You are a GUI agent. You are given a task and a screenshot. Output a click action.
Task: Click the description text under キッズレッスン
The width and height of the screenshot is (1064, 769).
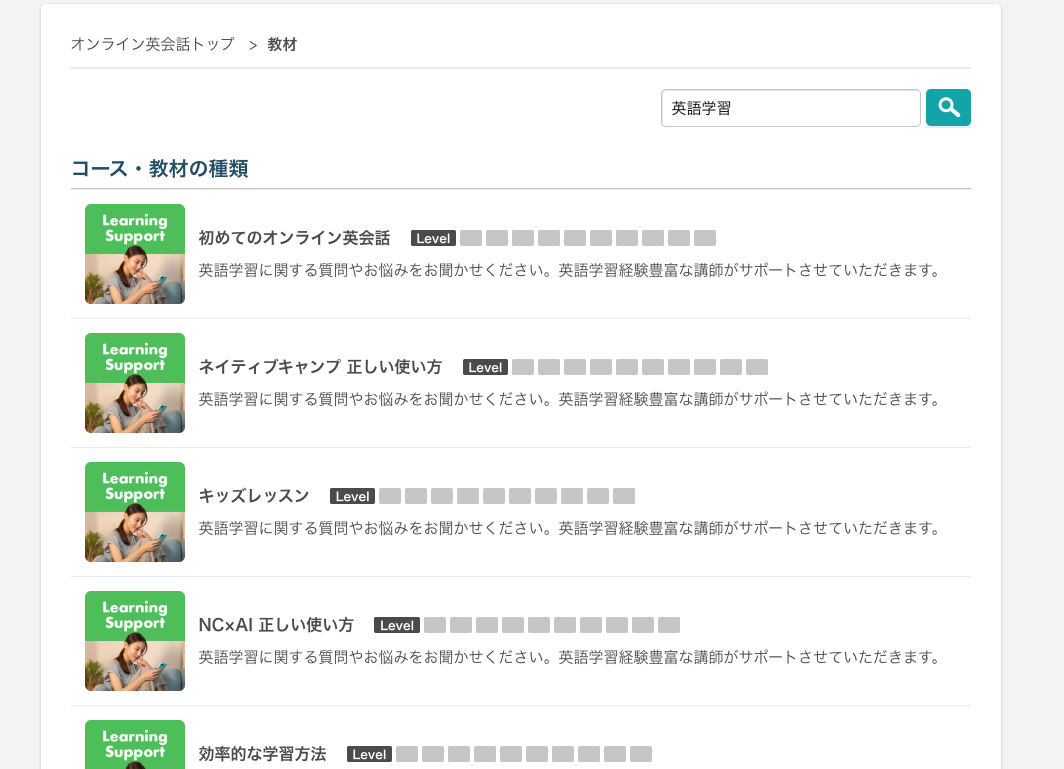[x=569, y=528]
